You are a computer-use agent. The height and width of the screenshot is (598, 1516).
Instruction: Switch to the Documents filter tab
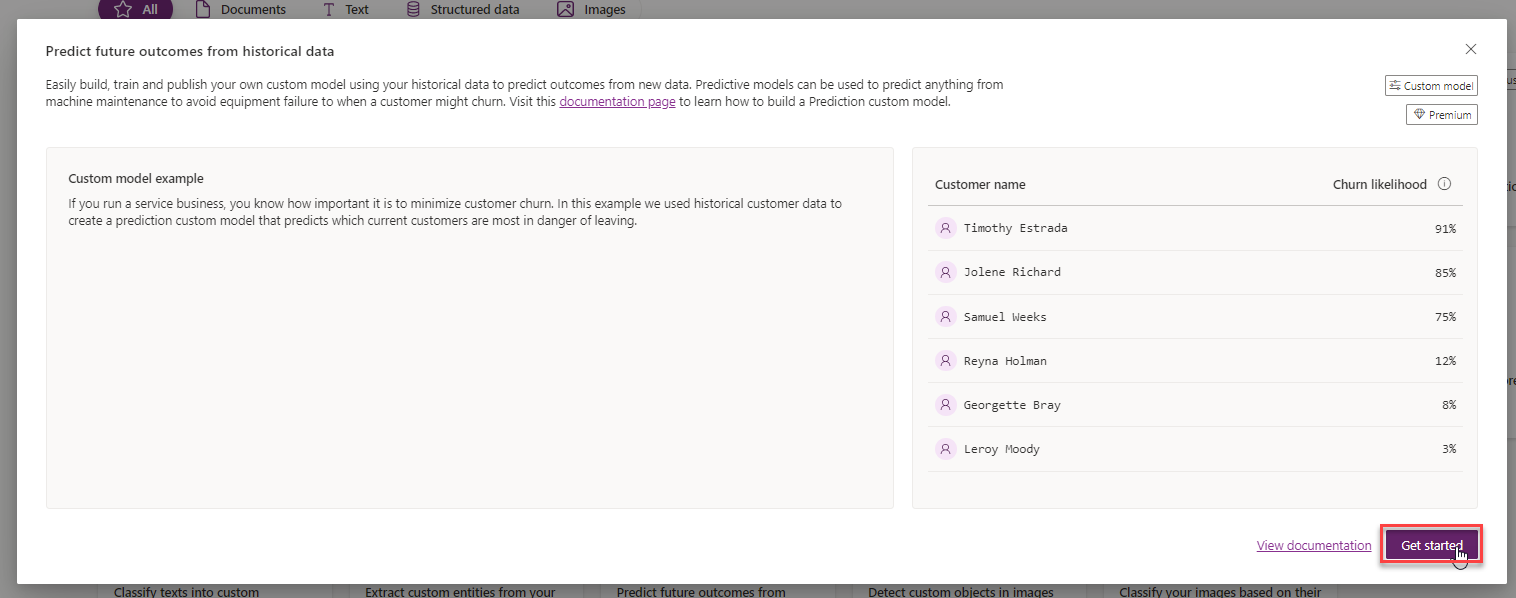pyautogui.click(x=240, y=10)
